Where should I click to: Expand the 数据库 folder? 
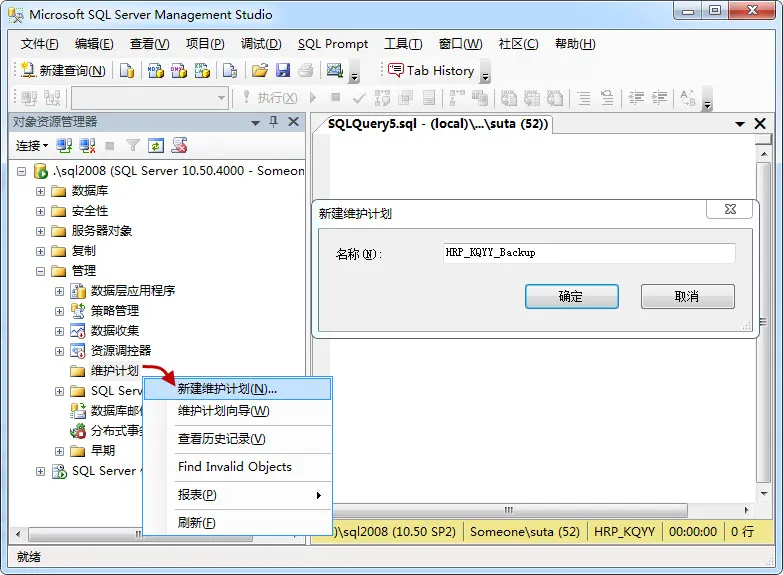[x=40, y=191]
